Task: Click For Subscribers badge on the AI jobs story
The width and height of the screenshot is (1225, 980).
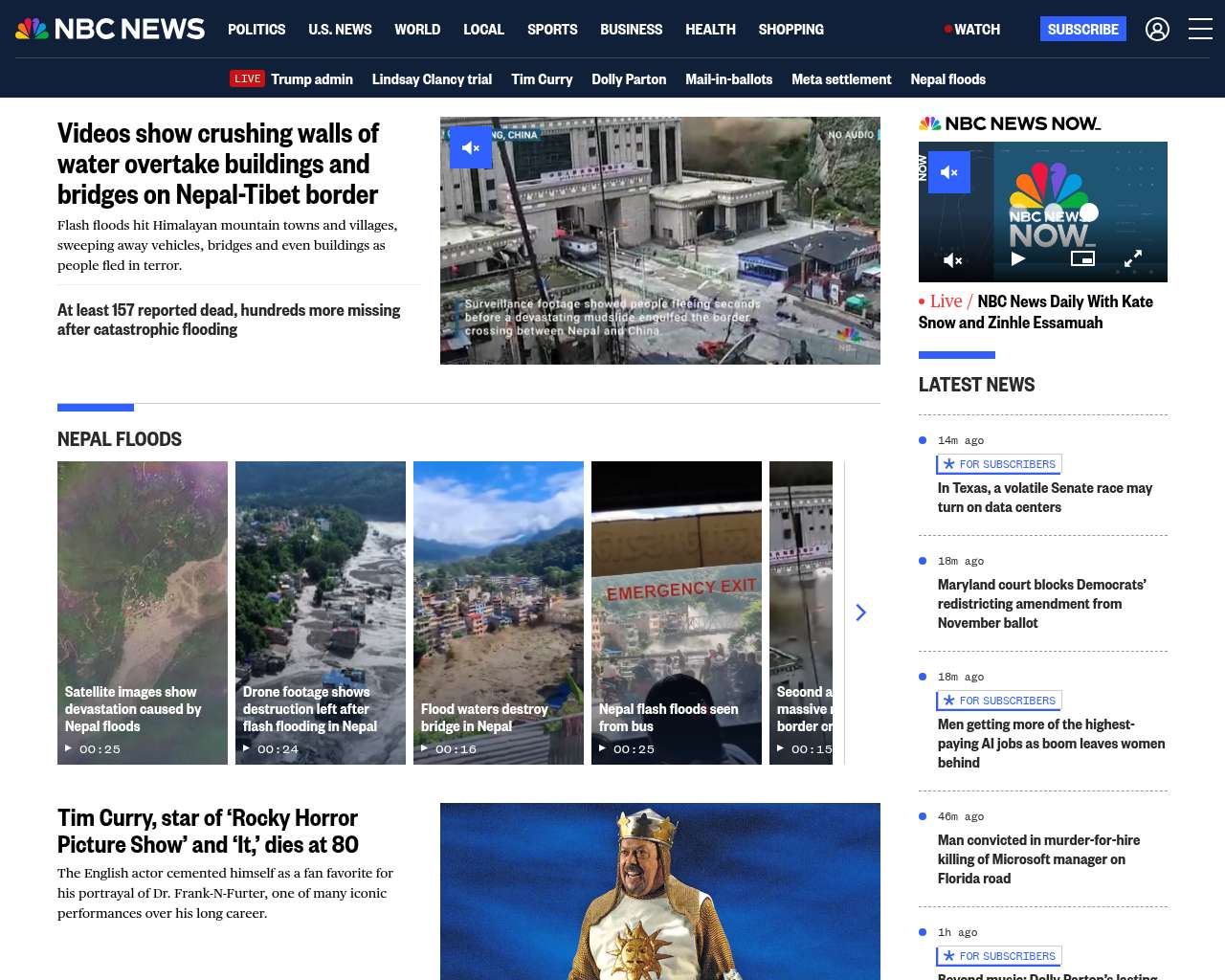Action: (x=999, y=701)
